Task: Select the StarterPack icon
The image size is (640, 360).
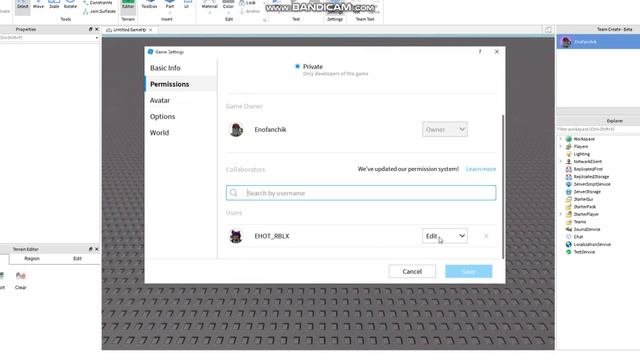Action: [x=569, y=207]
